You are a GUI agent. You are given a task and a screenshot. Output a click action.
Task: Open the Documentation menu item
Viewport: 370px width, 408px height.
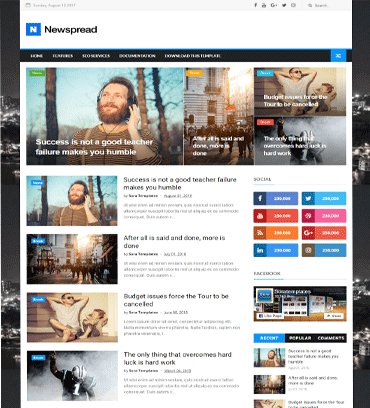pos(137,56)
